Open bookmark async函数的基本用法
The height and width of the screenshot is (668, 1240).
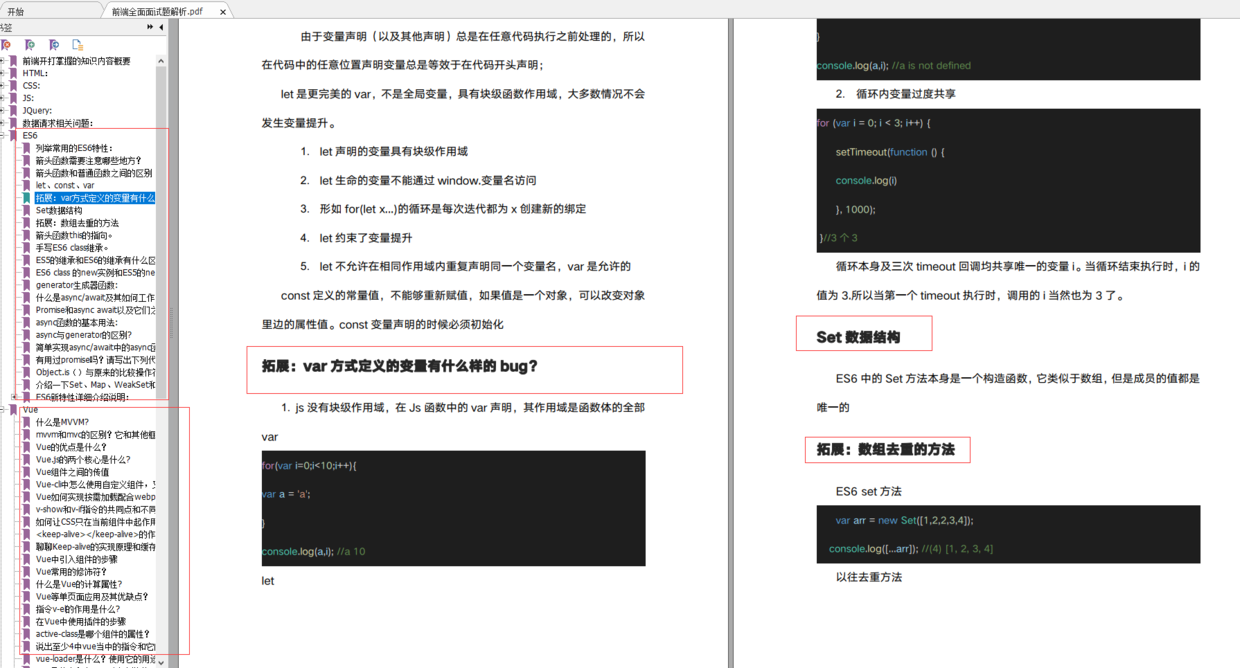pyautogui.click(x=76, y=323)
